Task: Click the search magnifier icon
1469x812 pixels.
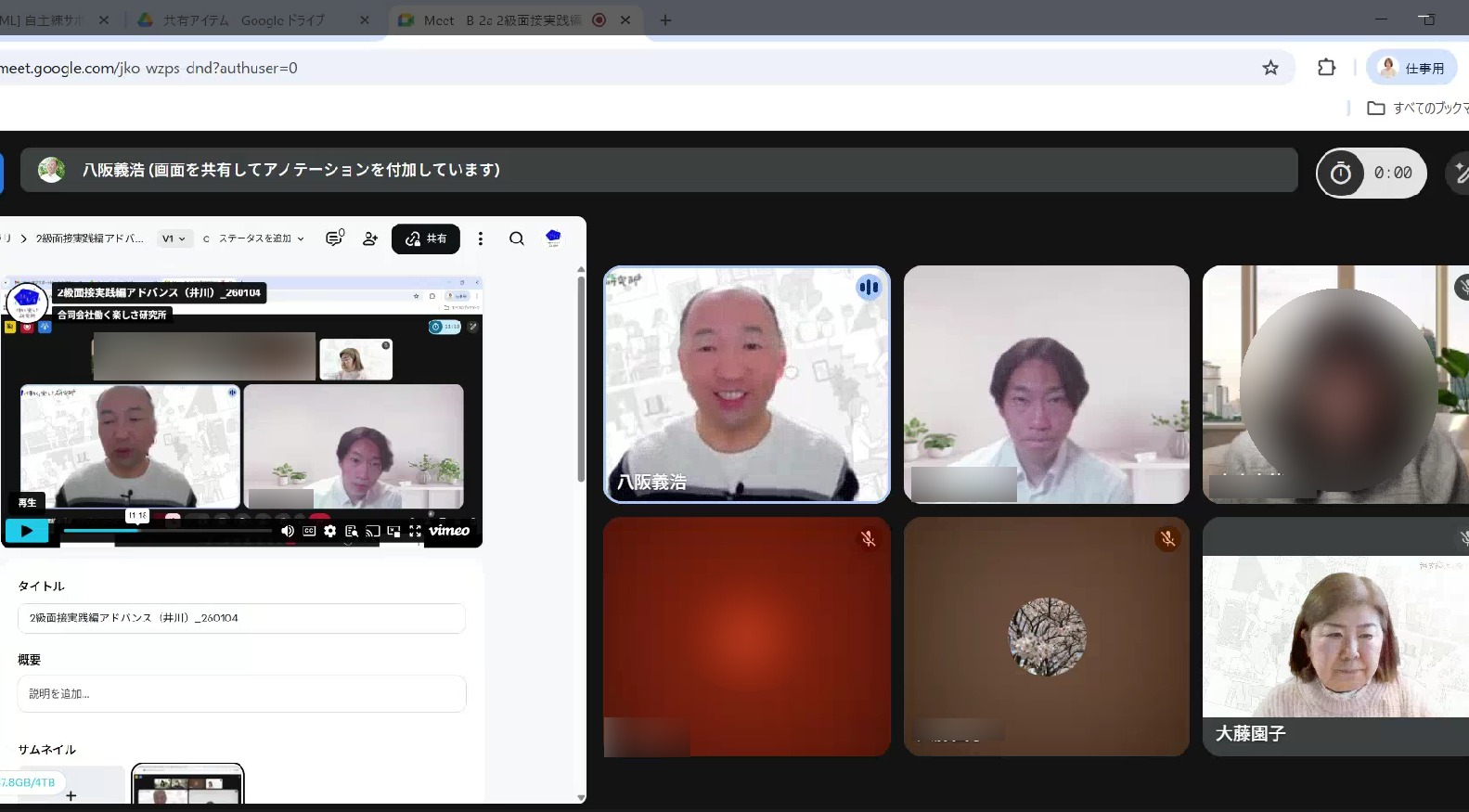Action: [517, 238]
